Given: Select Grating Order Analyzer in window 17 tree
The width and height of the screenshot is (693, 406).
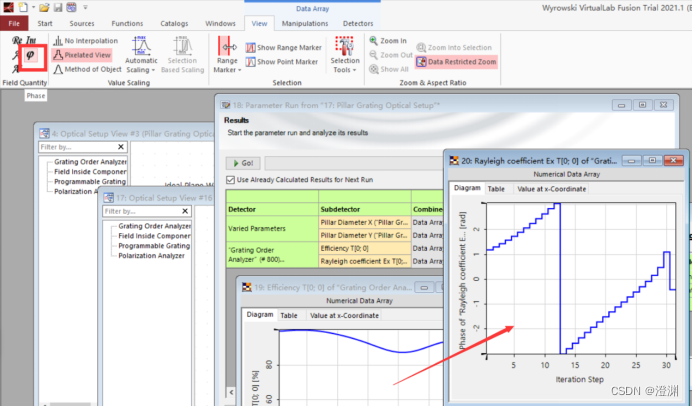Looking at the screenshot, I should coord(154,226).
